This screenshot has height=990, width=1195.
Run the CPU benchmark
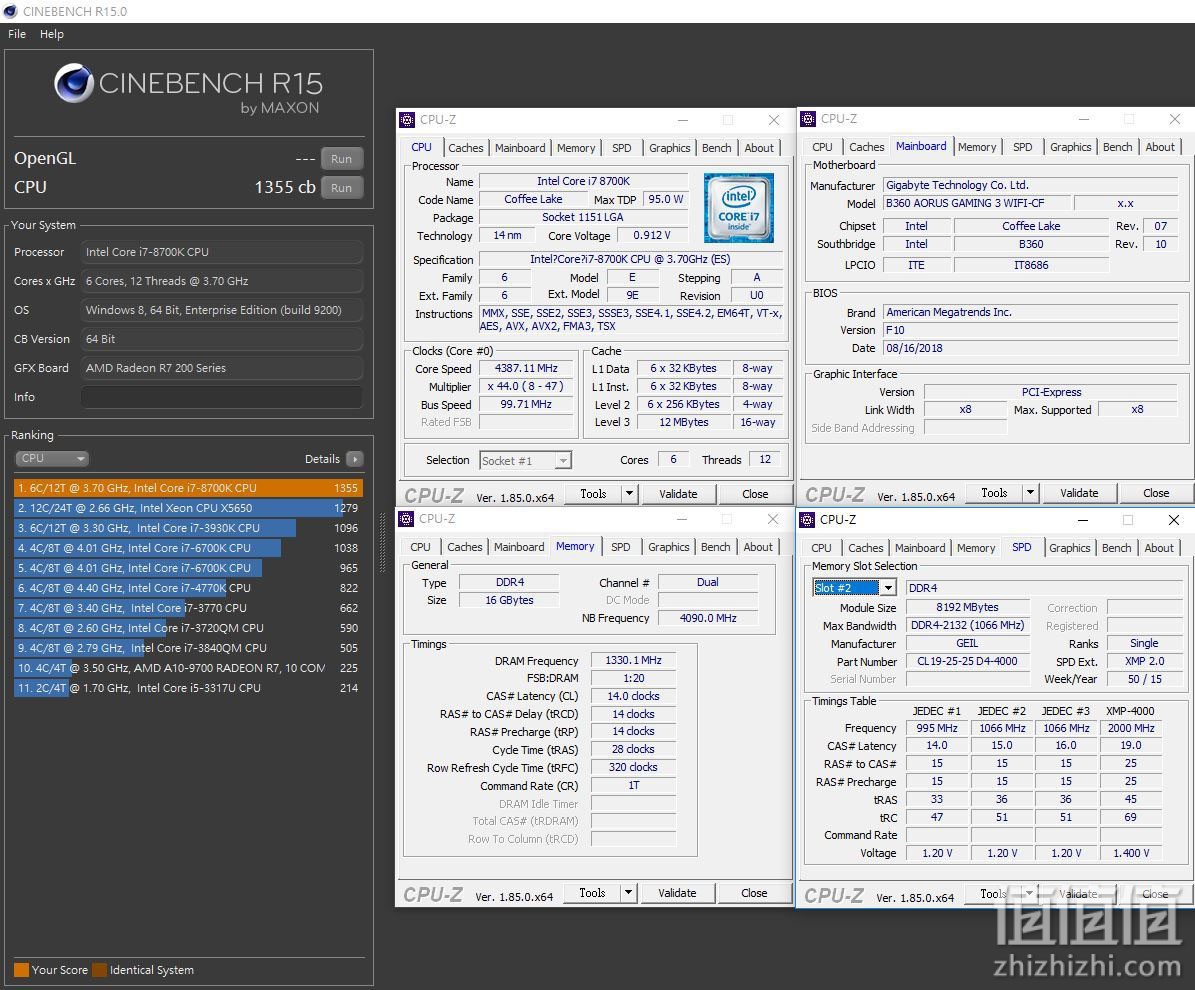click(341, 187)
